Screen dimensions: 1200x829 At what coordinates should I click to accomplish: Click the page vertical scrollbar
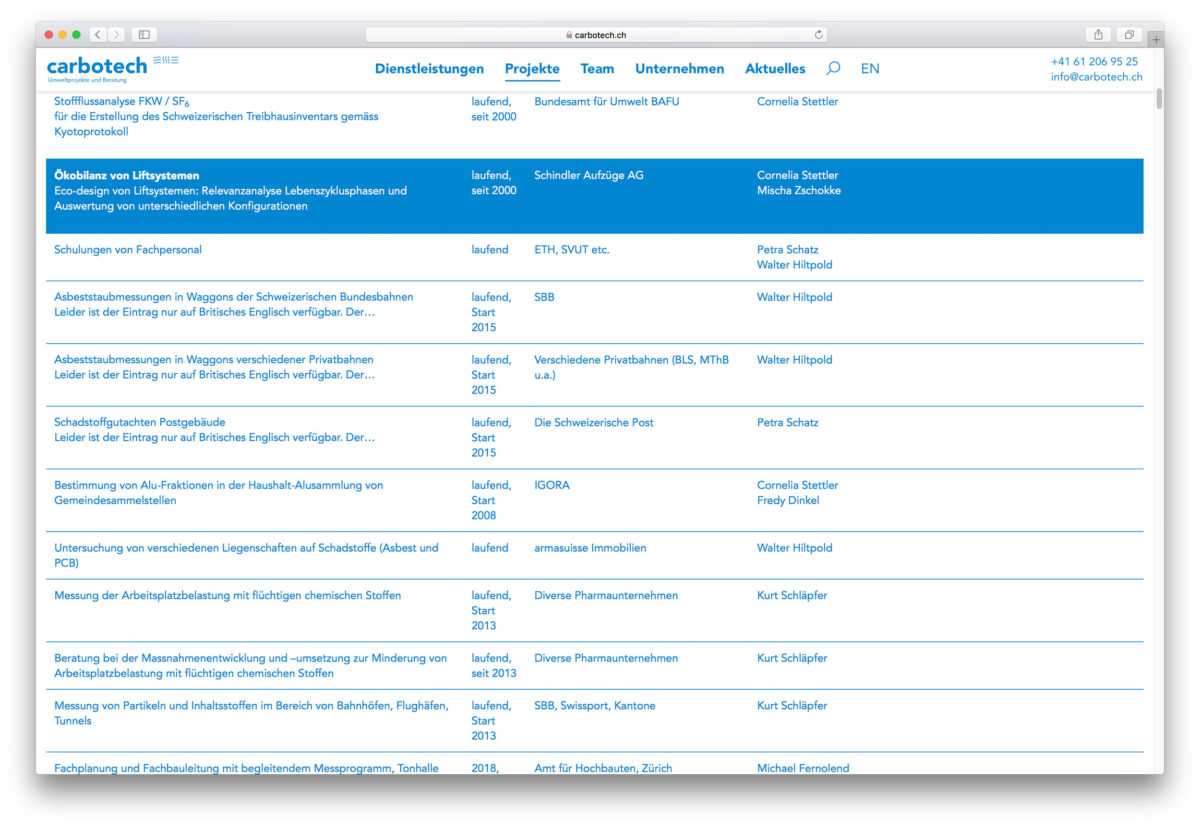pyautogui.click(x=1159, y=98)
